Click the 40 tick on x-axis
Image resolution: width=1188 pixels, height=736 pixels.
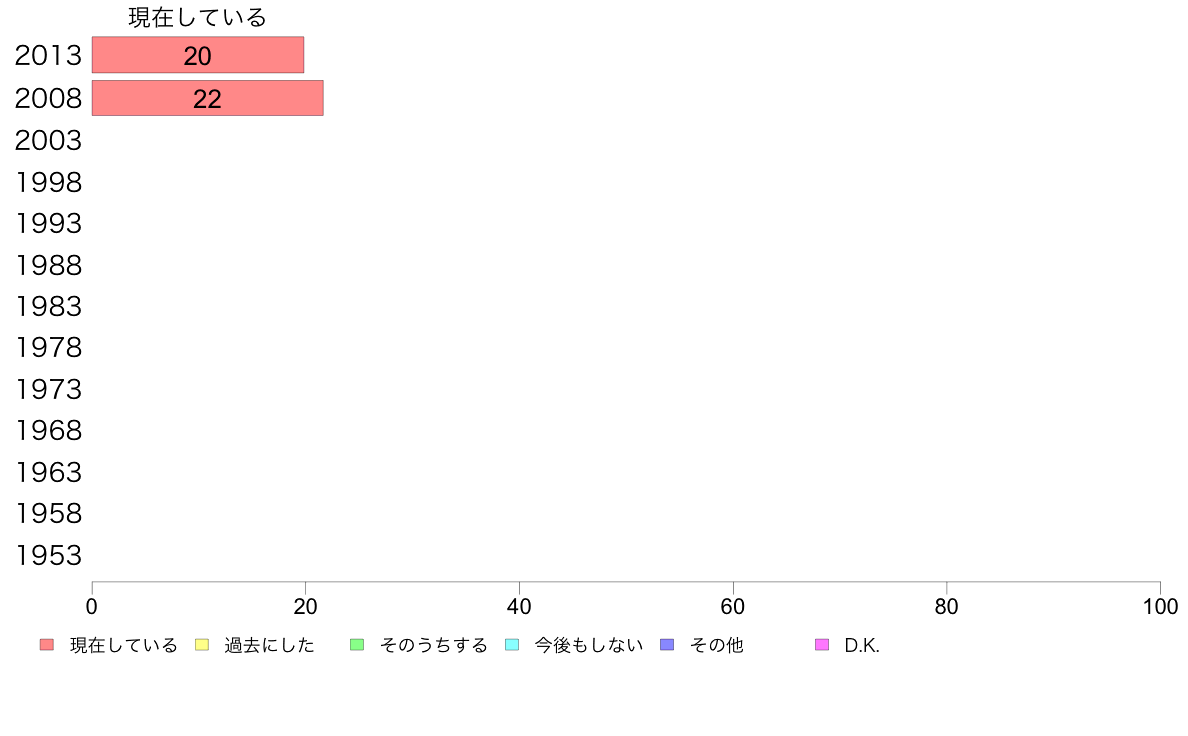519,606
